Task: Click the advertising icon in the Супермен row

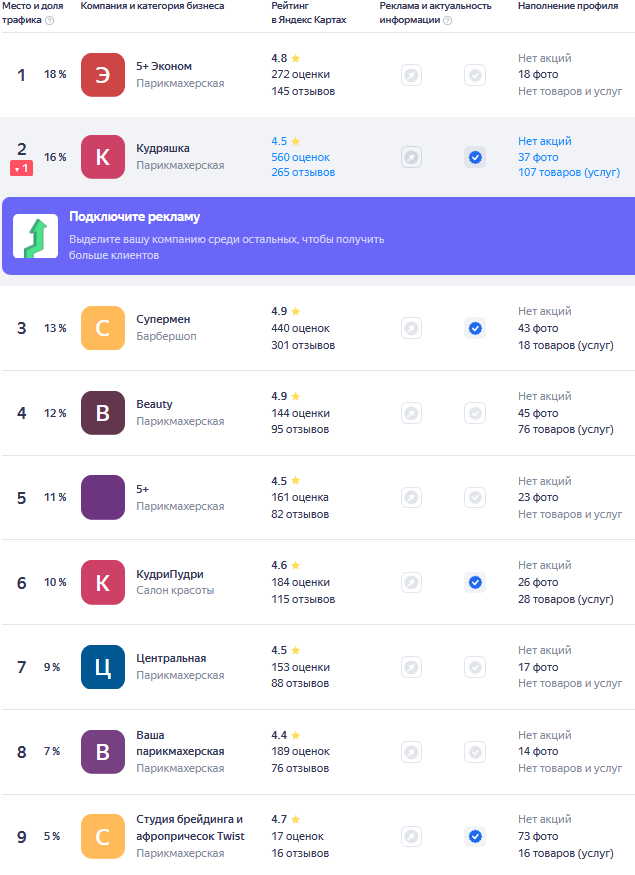Action: coord(411,328)
